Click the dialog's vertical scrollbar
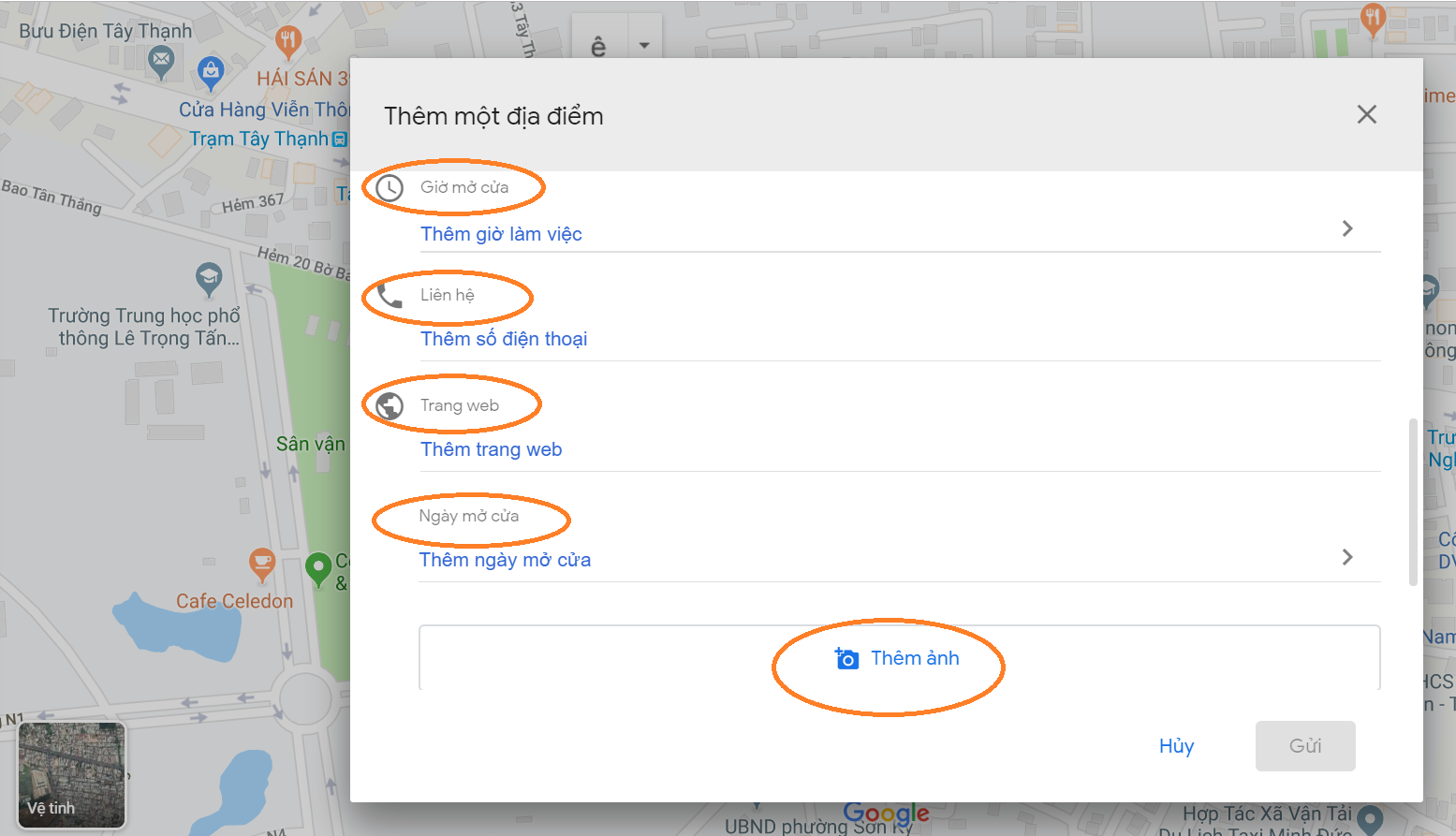The width and height of the screenshot is (1456, 836). click(1413, 501)
